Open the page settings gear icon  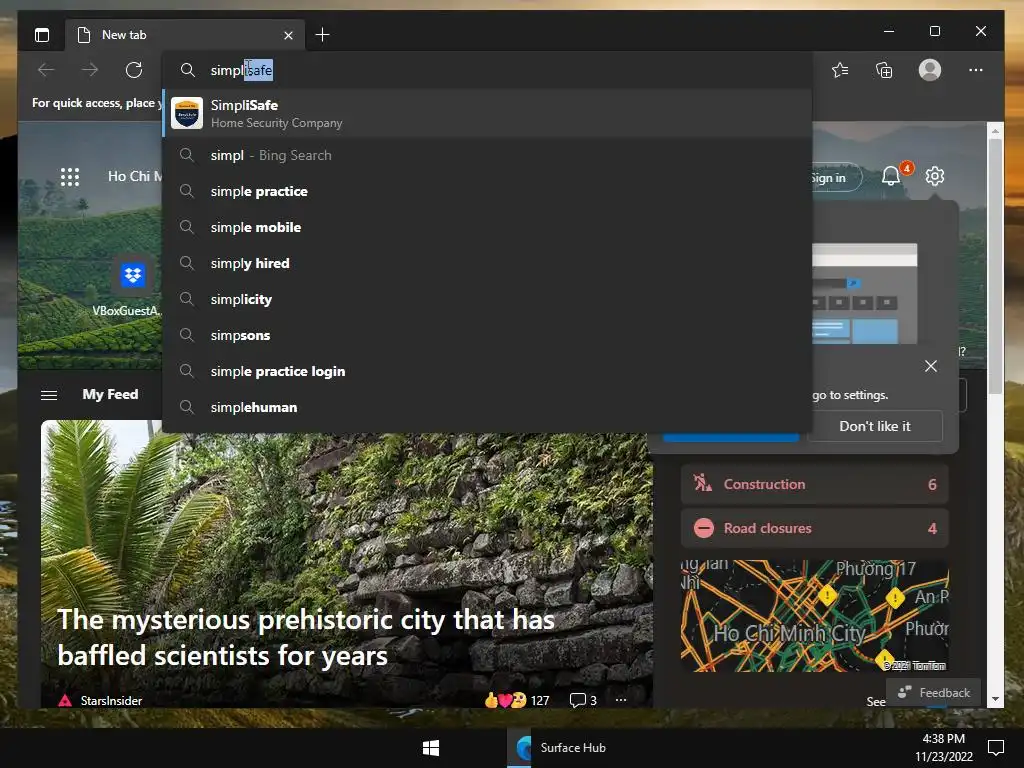pyautogui.click(x=935, y=176)
